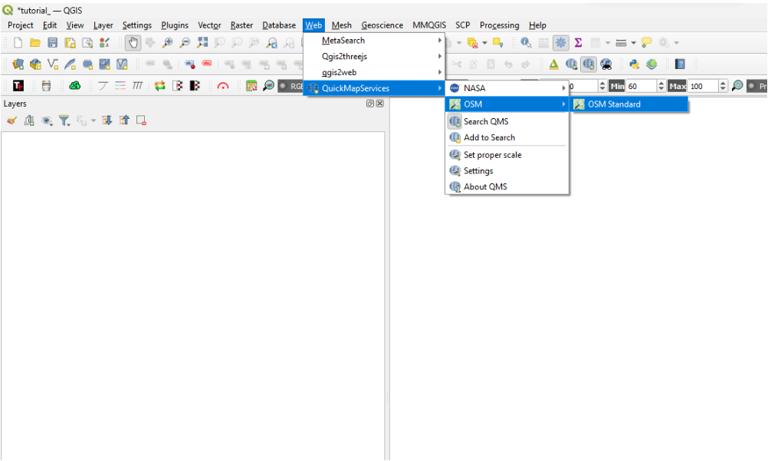Screen dimensions: 768x461
Task: Click the New Project blank page icon
Action: tap(18, 43)
